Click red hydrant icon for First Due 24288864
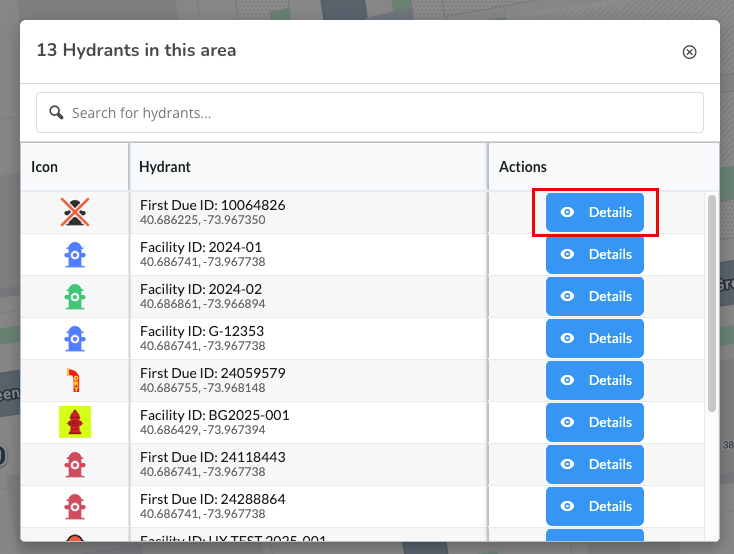 point(75,506)
